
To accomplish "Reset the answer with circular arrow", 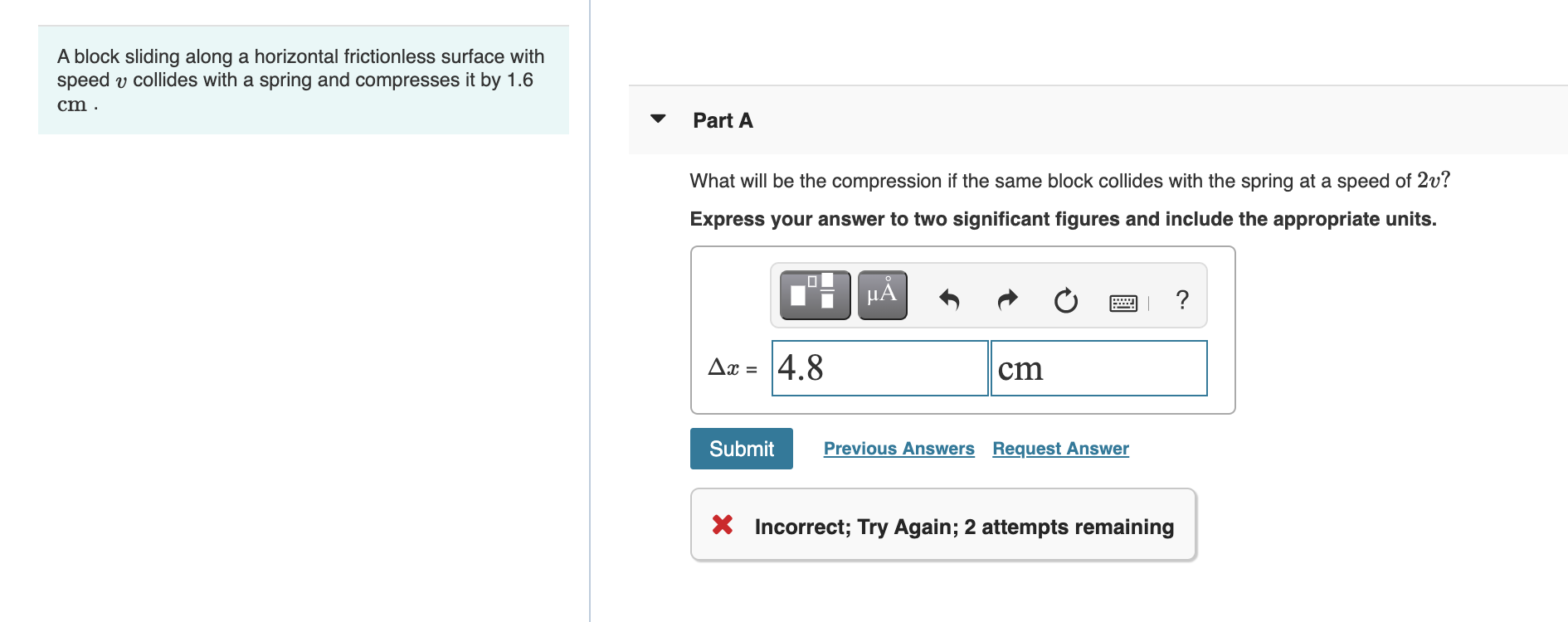I will click(1065, 300).
